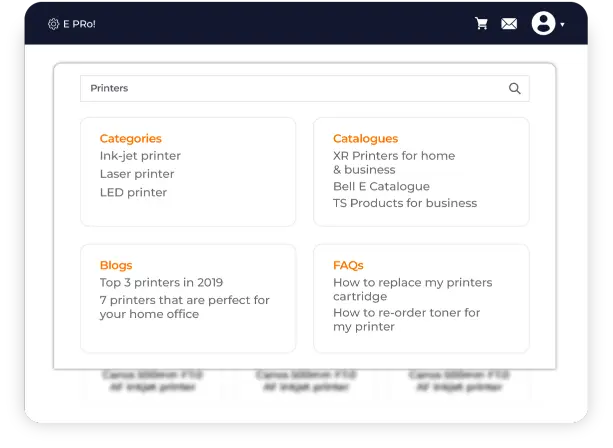Click the search magnifier icon
This screenshot has width=613, height=448.
tap(515, 88)
